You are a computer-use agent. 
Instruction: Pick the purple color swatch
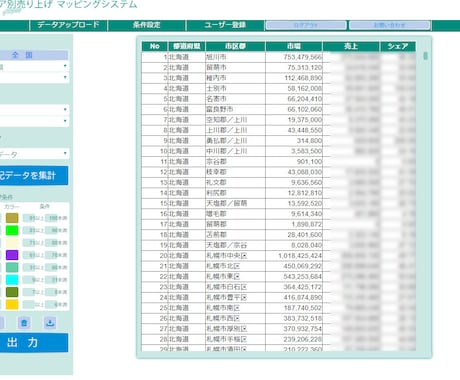pyautogui.click(x=12, y=255)
